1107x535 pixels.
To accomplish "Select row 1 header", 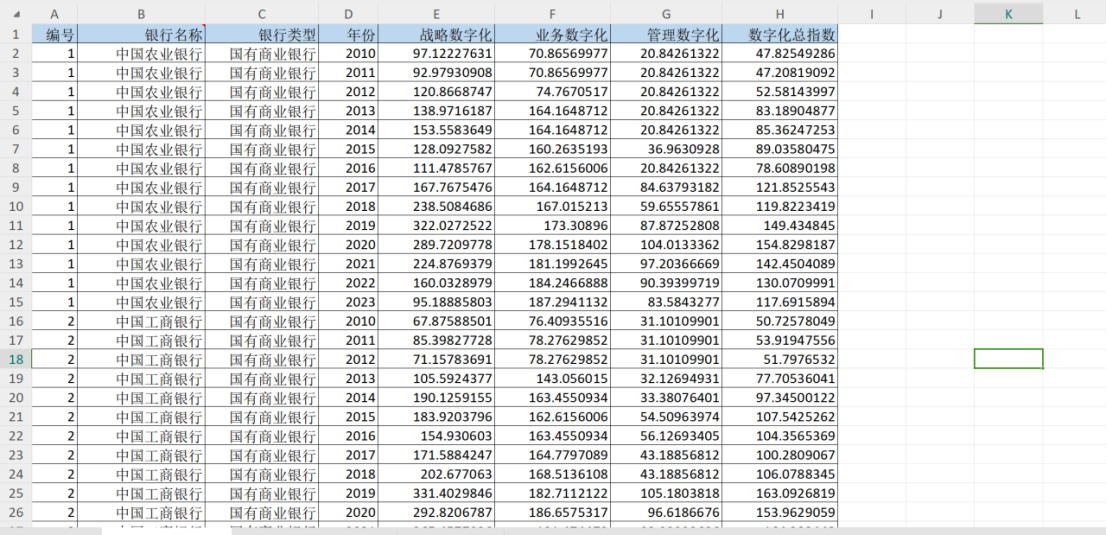I will [16, 33].
